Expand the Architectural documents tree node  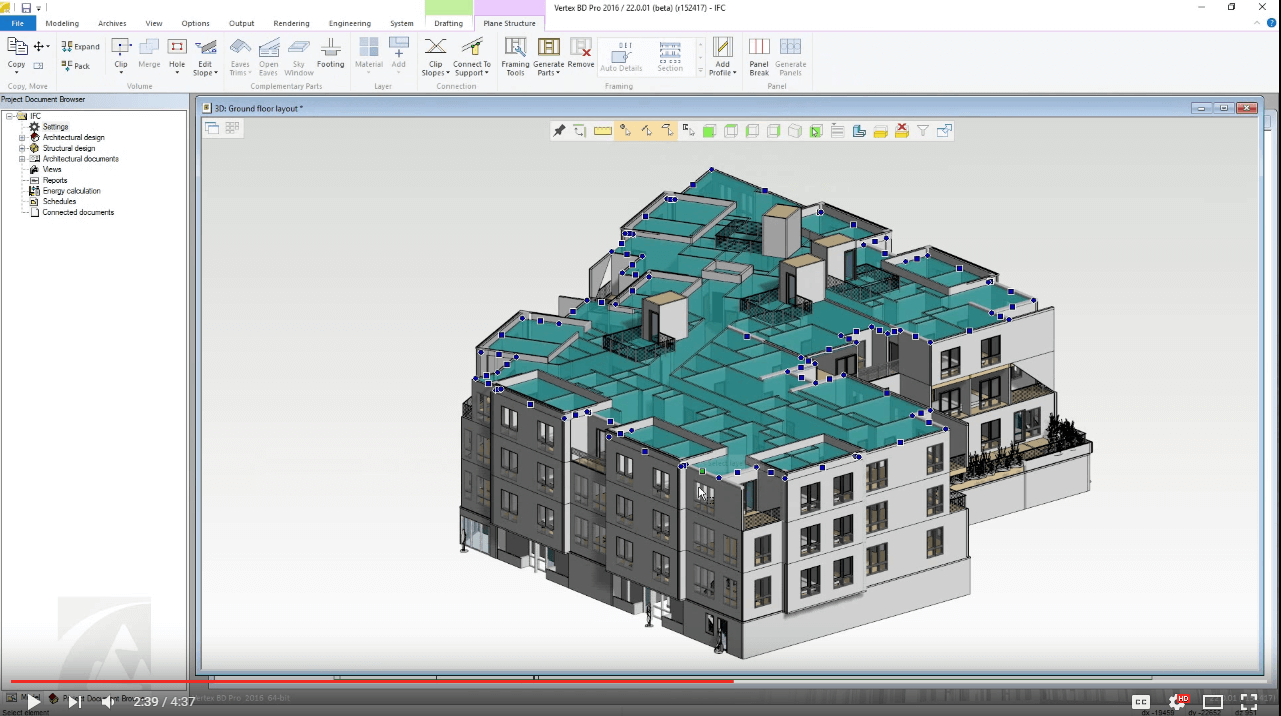point(22,159)
